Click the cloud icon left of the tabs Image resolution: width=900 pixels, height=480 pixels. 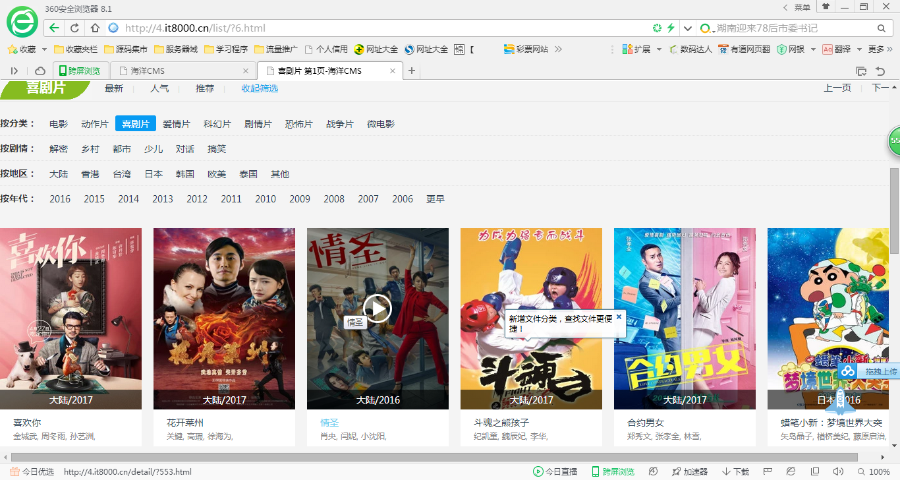pyautogui.click(x=40, y=71)
